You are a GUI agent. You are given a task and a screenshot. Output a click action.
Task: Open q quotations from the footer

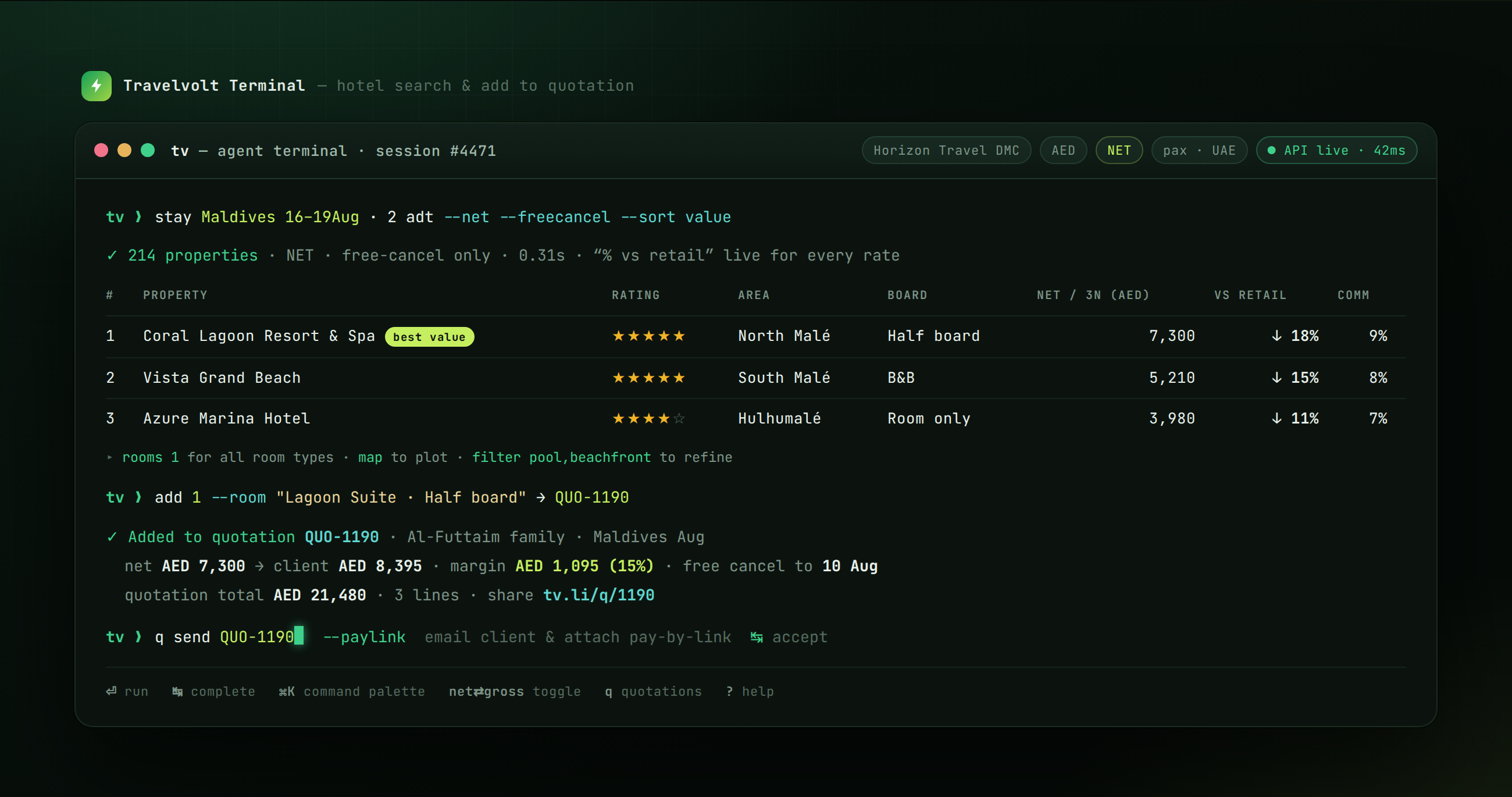click(x=653, y=691)
